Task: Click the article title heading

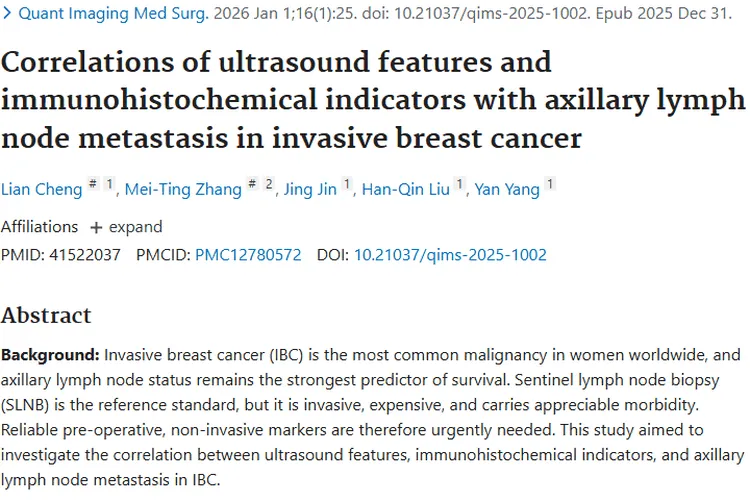Action: click(x=370, y=99)
